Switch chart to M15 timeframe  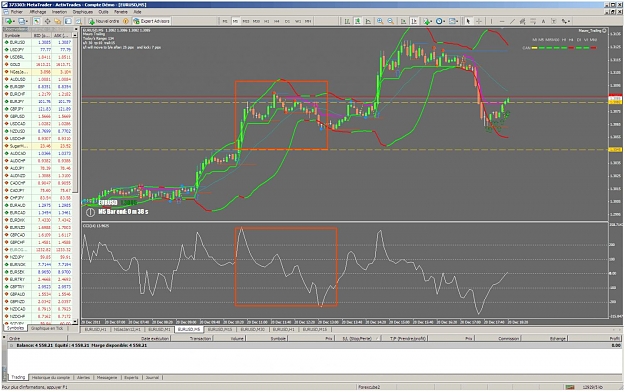[x=246, y=21]
